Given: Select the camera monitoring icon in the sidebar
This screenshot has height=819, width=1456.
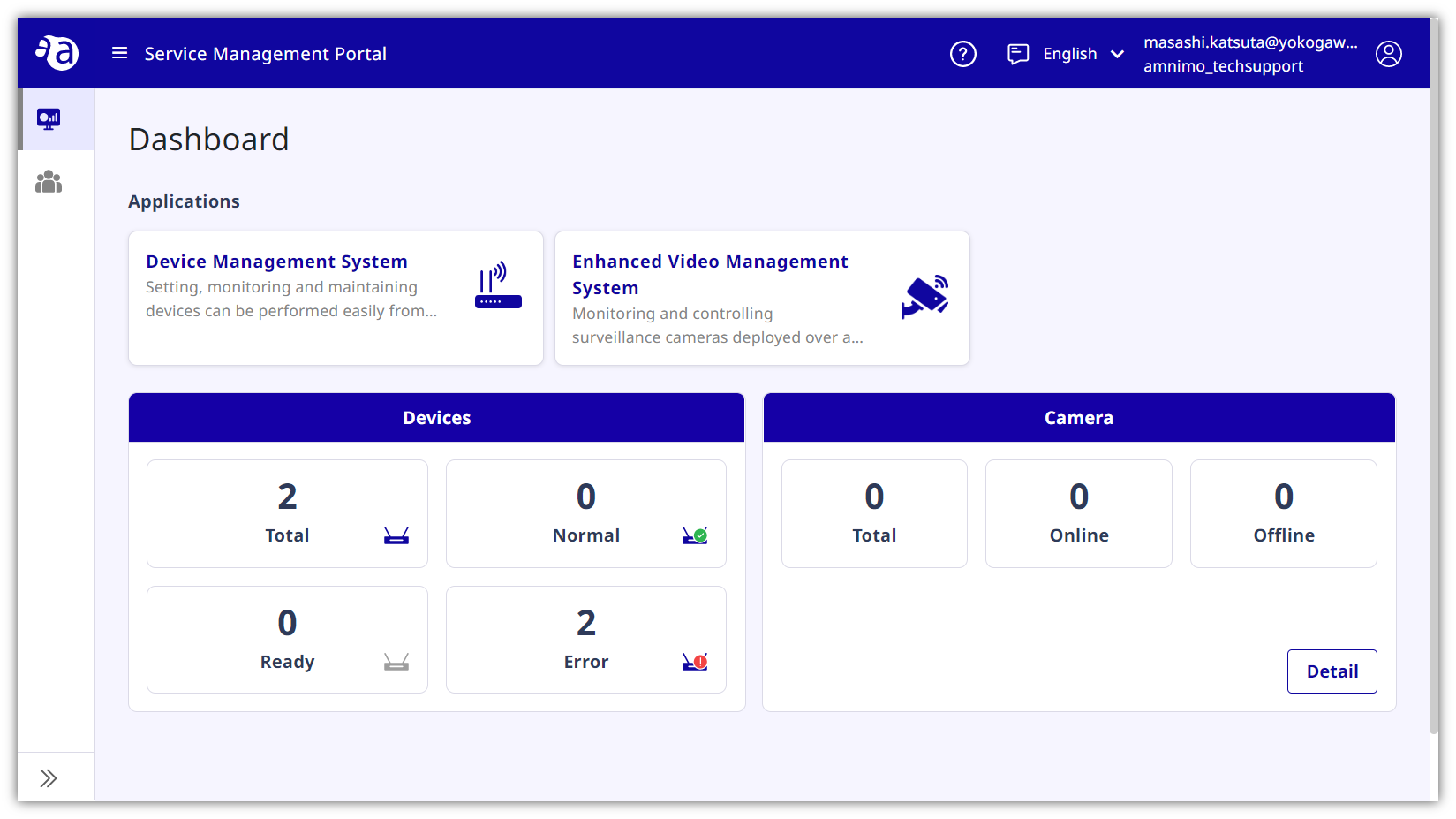Looking at the screenshot, I should coord(49,118).
